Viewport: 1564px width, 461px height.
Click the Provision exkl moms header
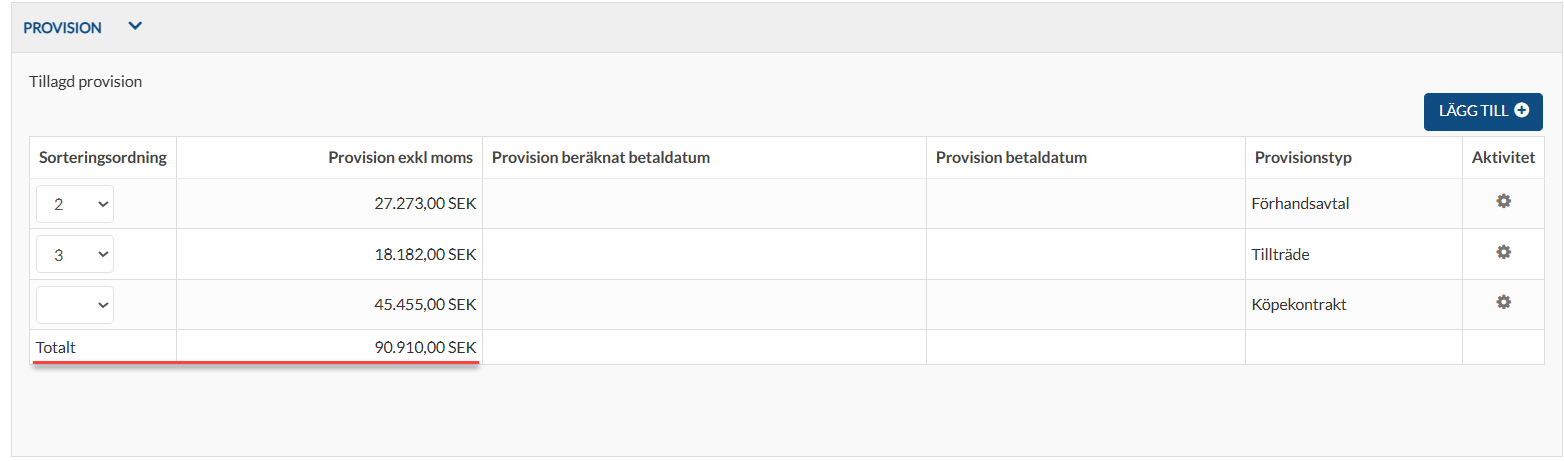(x=402, y=158)
